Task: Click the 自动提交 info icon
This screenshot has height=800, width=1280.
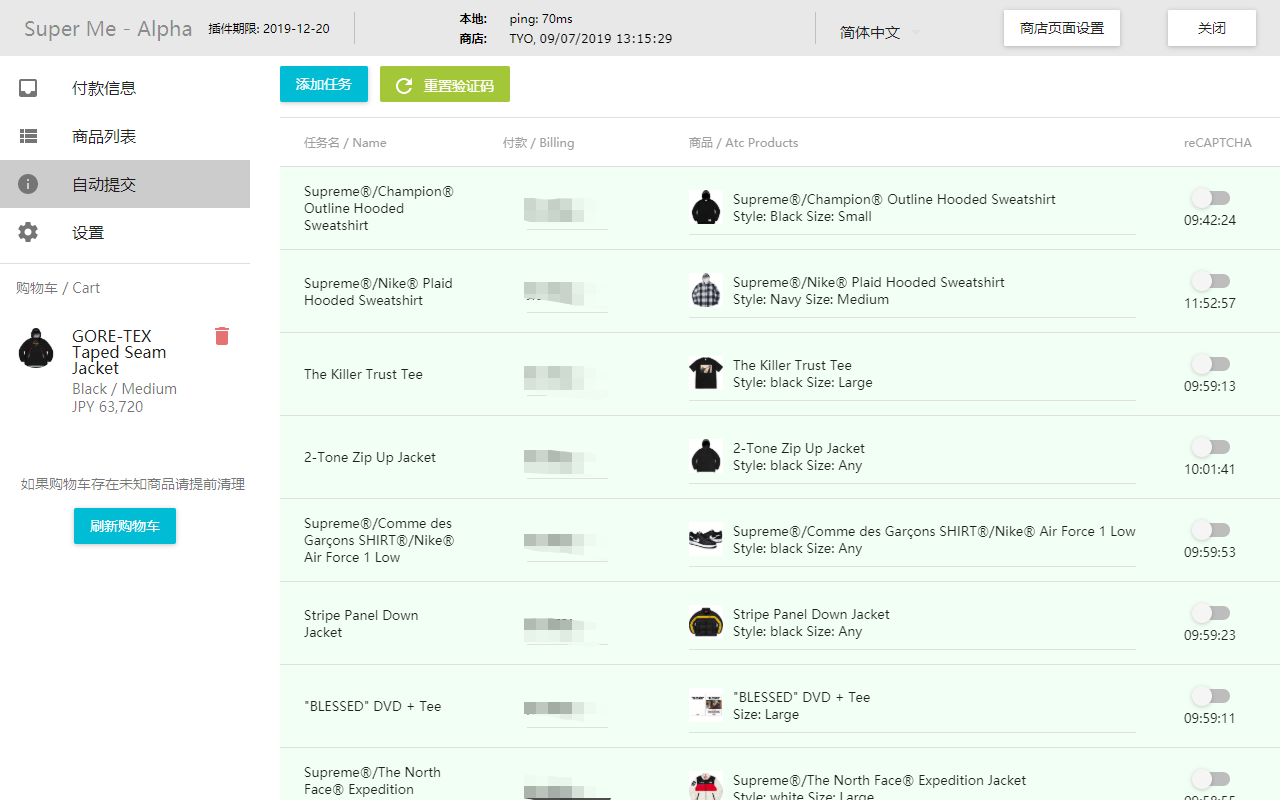Action: [28, 184]
